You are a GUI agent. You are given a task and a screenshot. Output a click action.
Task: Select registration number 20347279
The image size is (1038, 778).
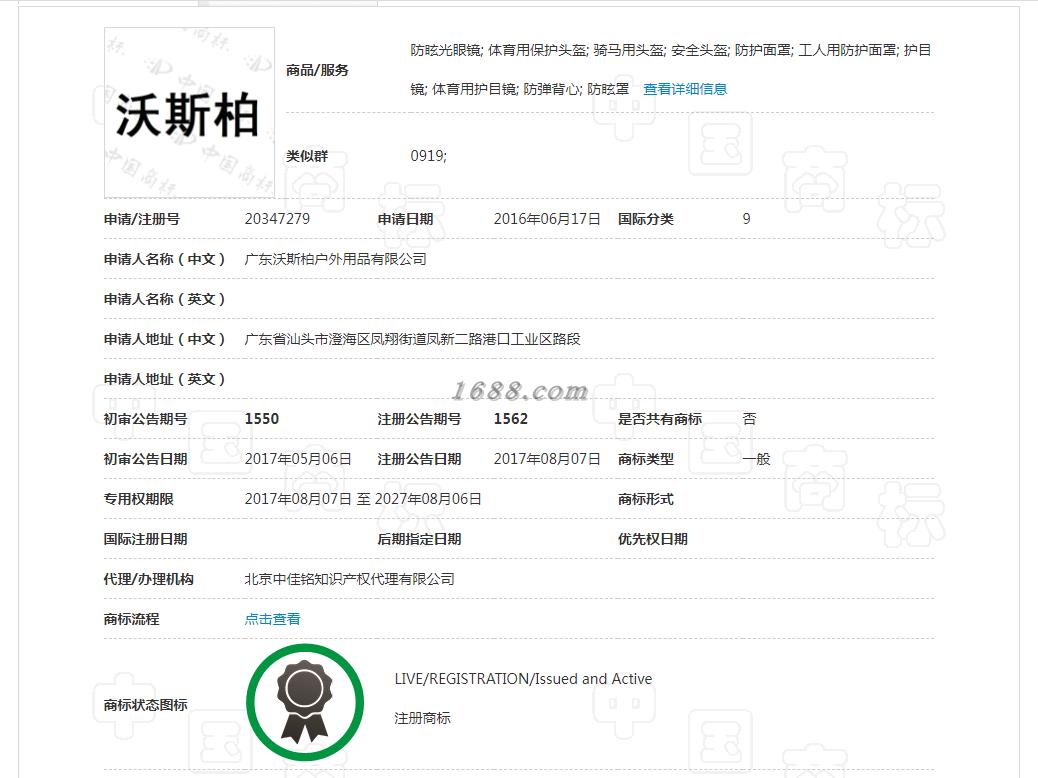pos(277,219)
